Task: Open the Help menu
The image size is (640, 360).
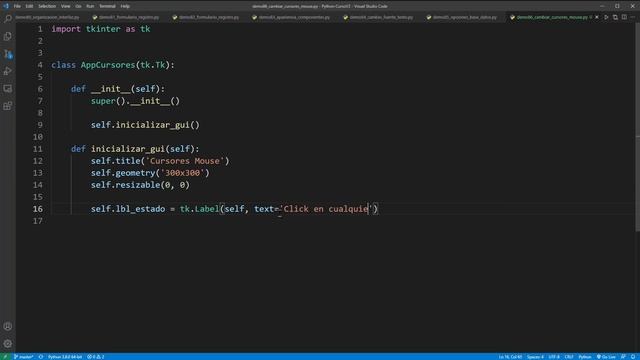Action: click(x=125, y=6)
